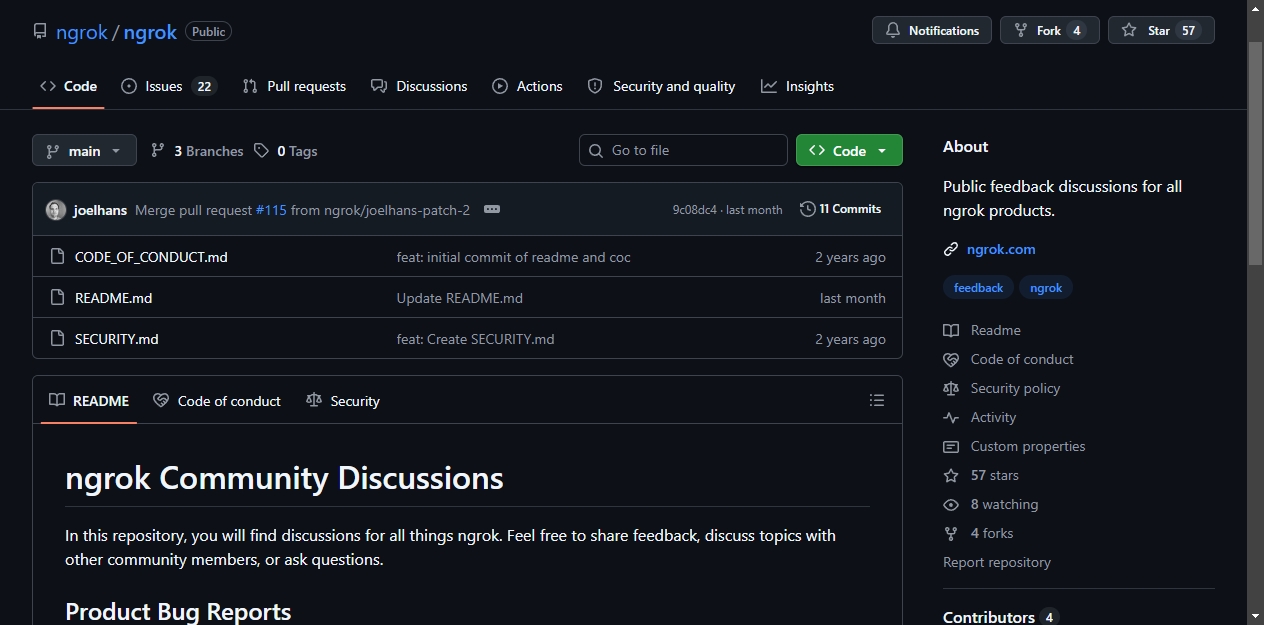Open Security policy in About sidebar
The width and height of the screenshot is (1264, 625).
click(x=1001, y=388)
